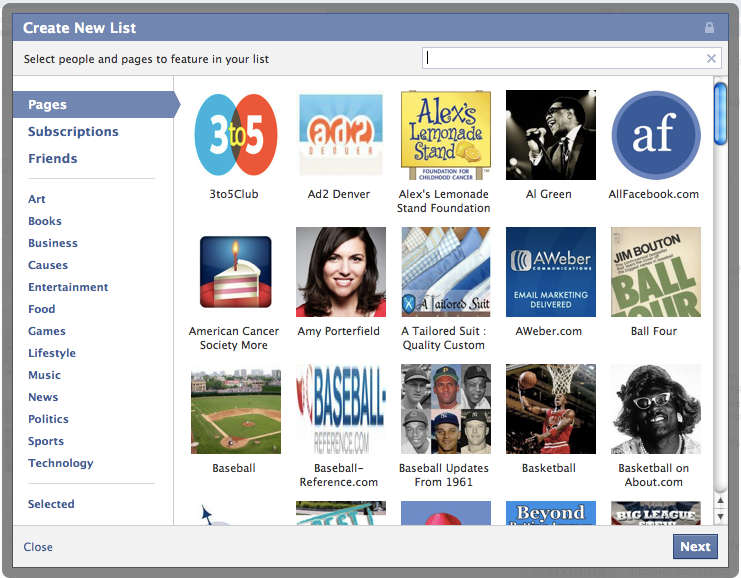Screen dimensions: 741x578
Task: Select the AWeber.com logo
Action: click(551, 272)
